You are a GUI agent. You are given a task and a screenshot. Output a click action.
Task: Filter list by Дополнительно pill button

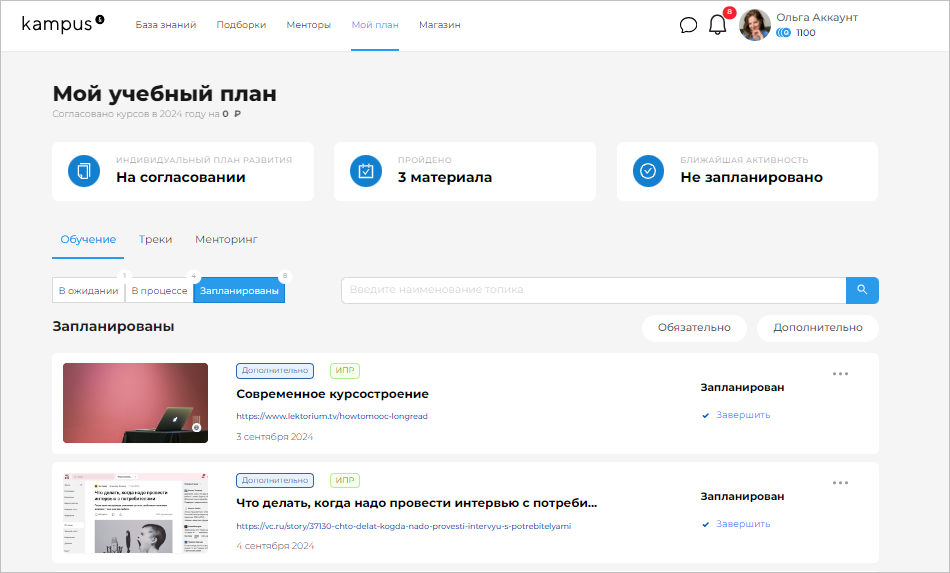point(818,328)
